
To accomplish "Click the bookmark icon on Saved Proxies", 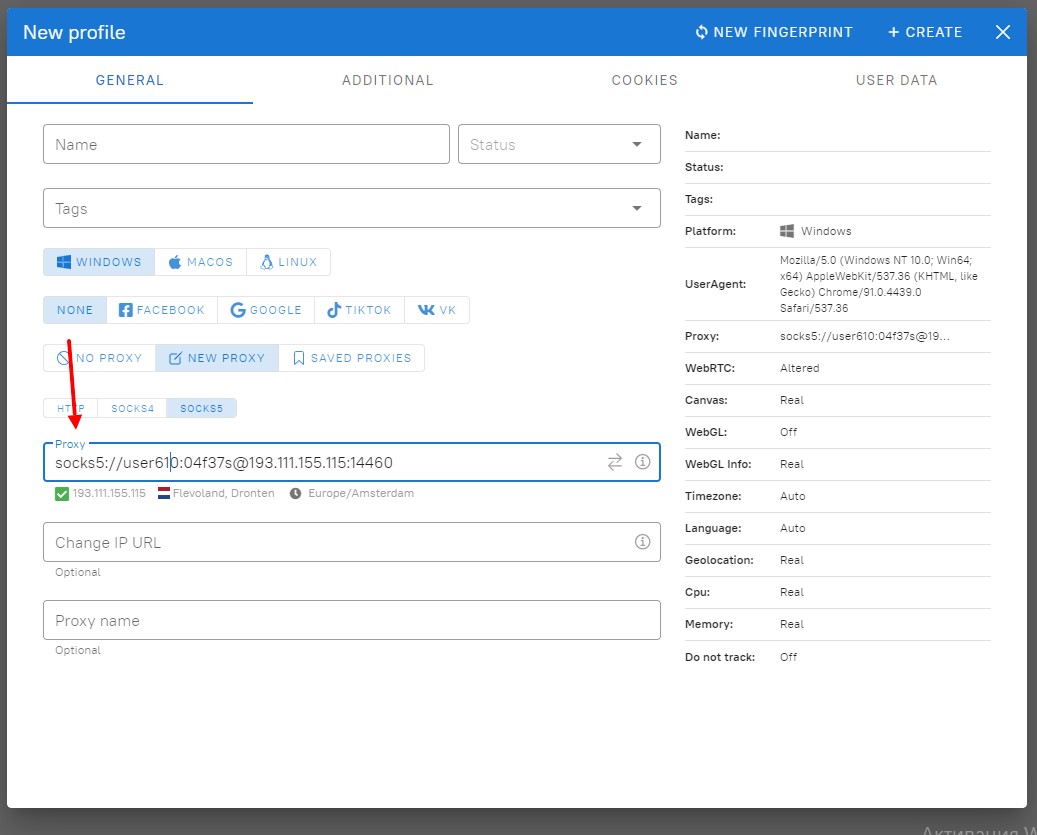I will pos(299,358).
